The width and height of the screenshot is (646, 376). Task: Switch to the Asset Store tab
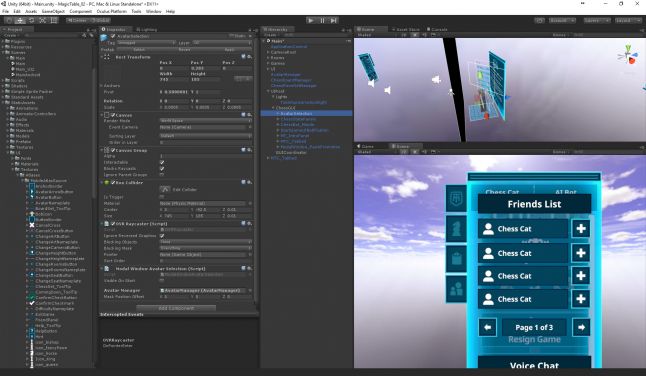(405, 30)
